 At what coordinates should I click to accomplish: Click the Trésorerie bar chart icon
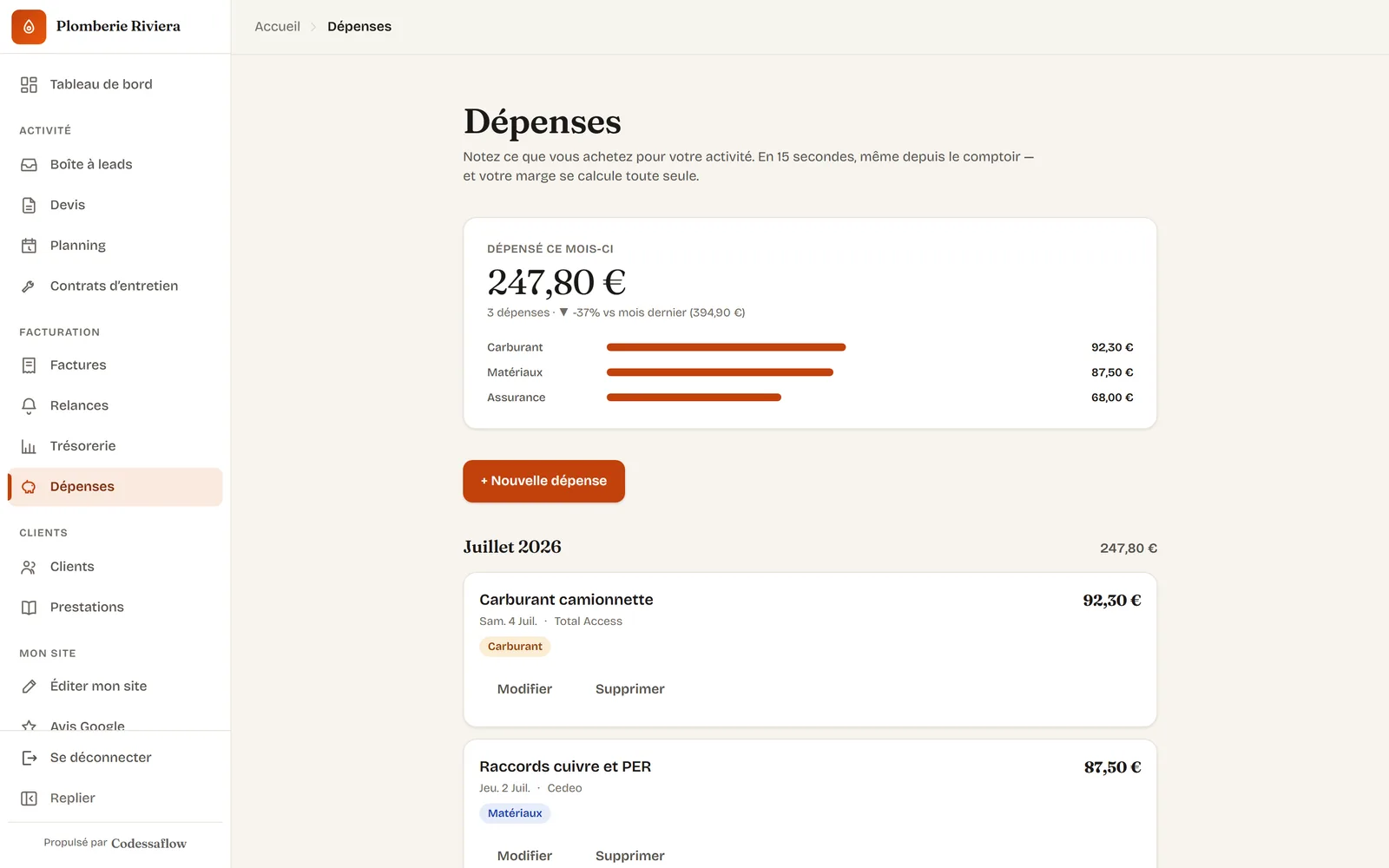pyautogui.click(x=29, y=446)
